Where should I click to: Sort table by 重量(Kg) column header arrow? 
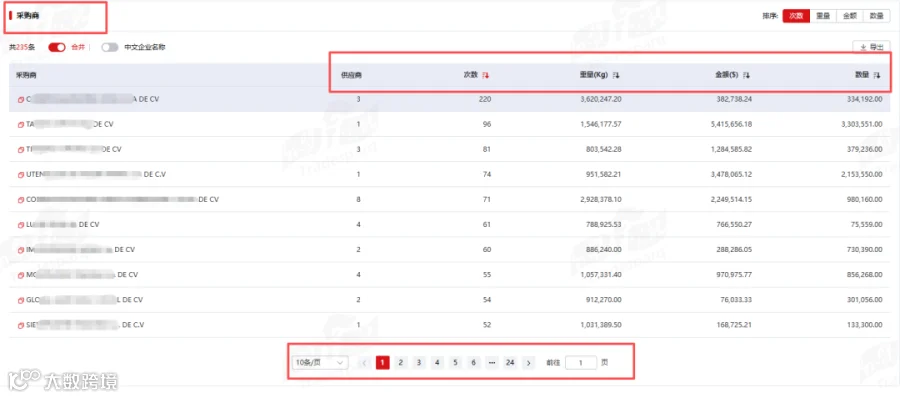click(616, 75)
